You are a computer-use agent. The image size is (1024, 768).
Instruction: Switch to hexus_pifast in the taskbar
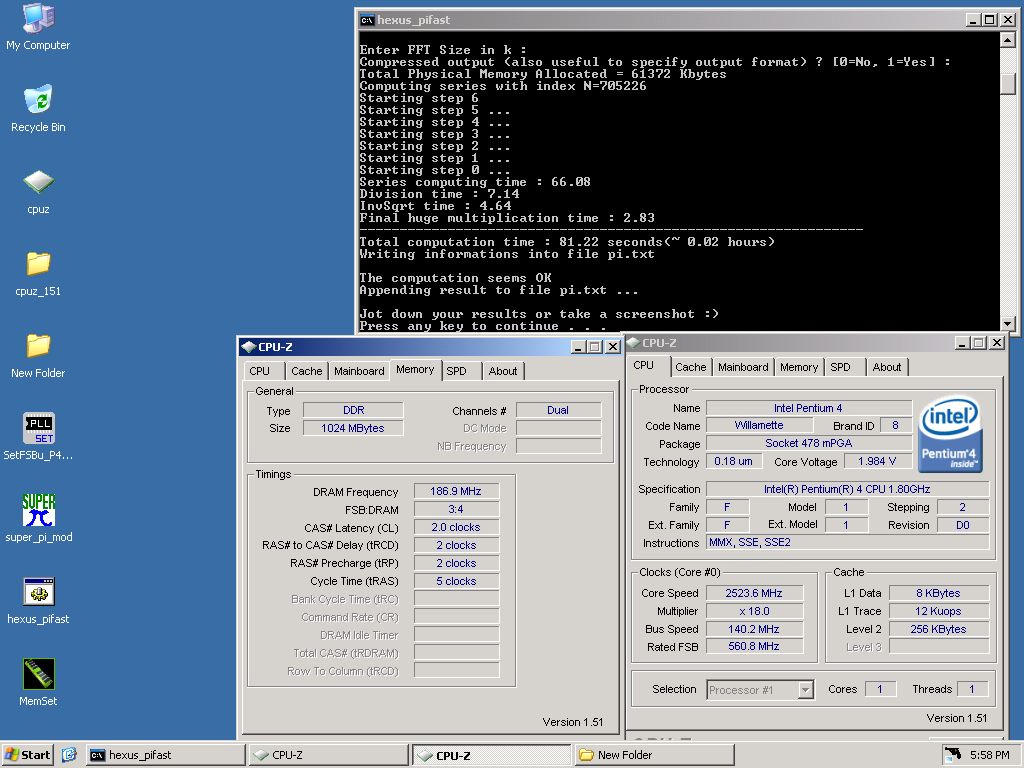point(165,755)
